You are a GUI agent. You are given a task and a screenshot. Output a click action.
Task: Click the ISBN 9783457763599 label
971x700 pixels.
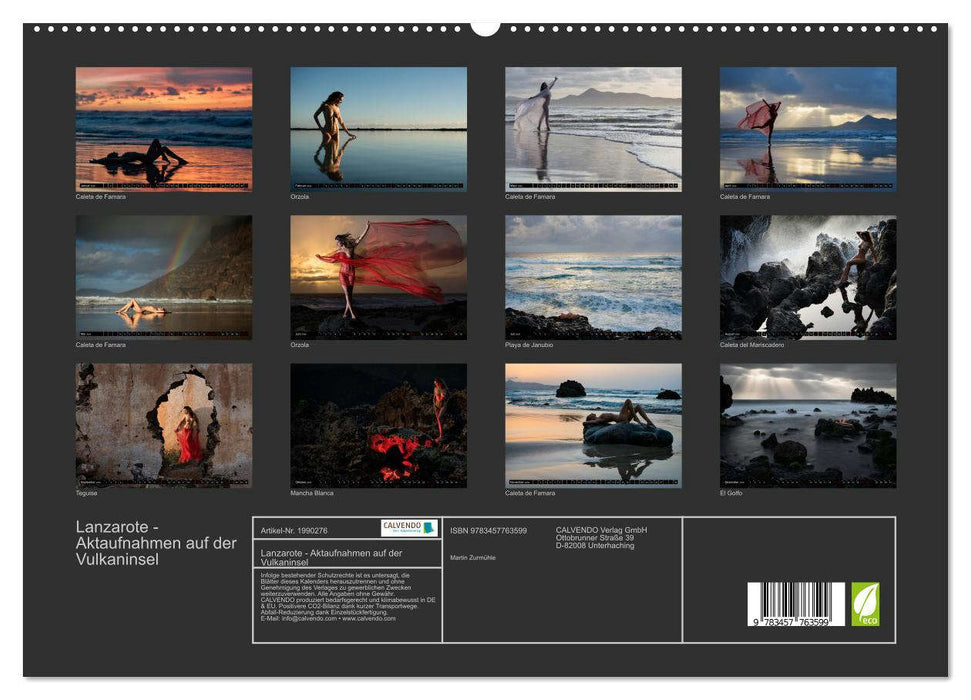point(490,531)
